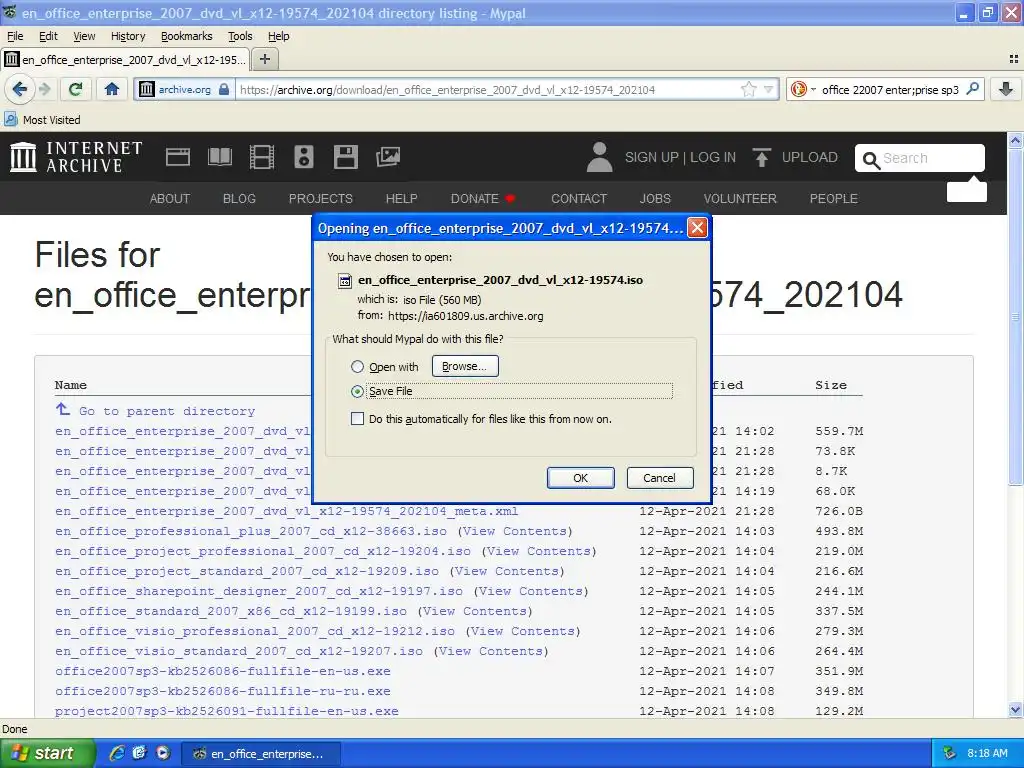
Task: Open the Most Visited bookmarks folder
Action: coord(42,120)
